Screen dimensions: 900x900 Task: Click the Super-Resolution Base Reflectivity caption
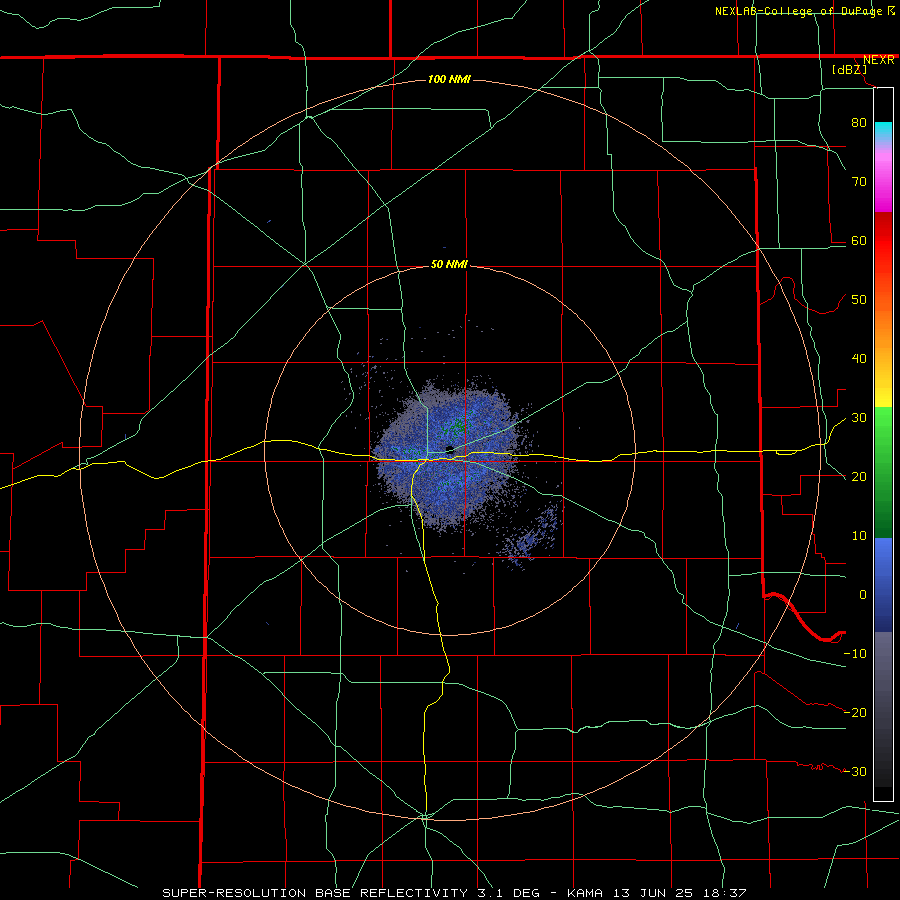click(454, 893)
